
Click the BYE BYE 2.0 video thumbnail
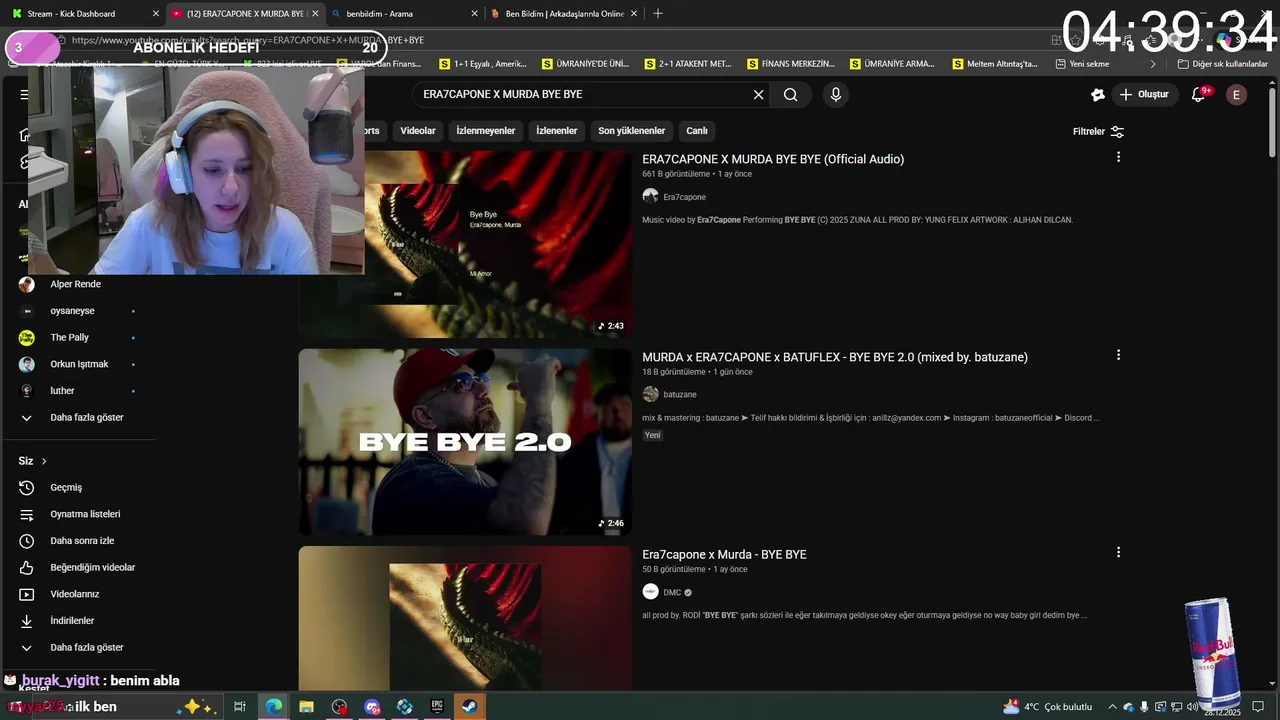click(465, 442)
